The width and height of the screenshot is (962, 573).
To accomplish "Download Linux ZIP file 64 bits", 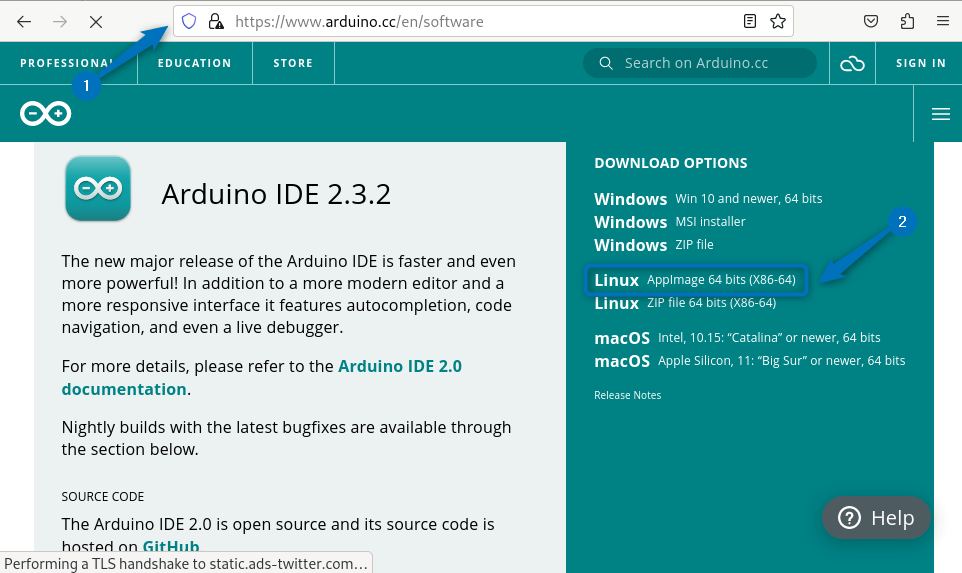I will click(x=685, y=303).
